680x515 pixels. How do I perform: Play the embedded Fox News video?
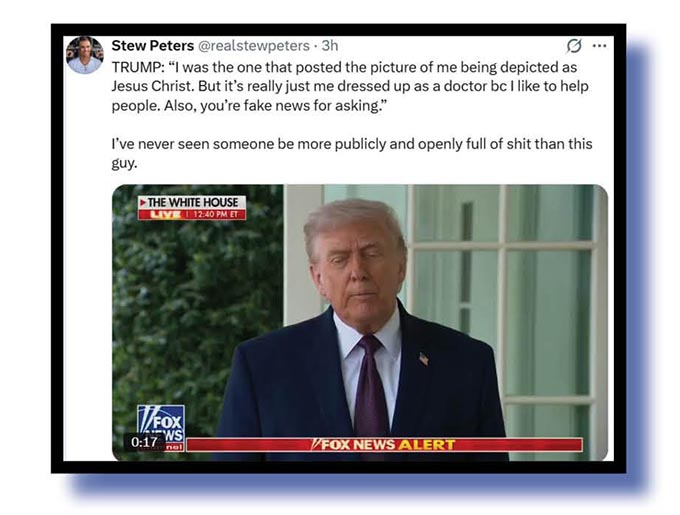360,323
